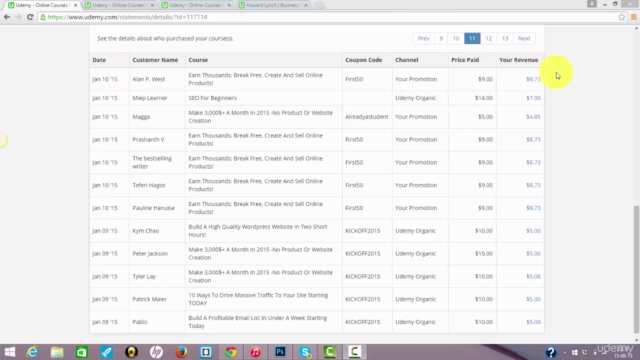The image size is (640, 360).
Task: Open the Windows Start button
Action: pyautogui.click(x=10, y=352)
